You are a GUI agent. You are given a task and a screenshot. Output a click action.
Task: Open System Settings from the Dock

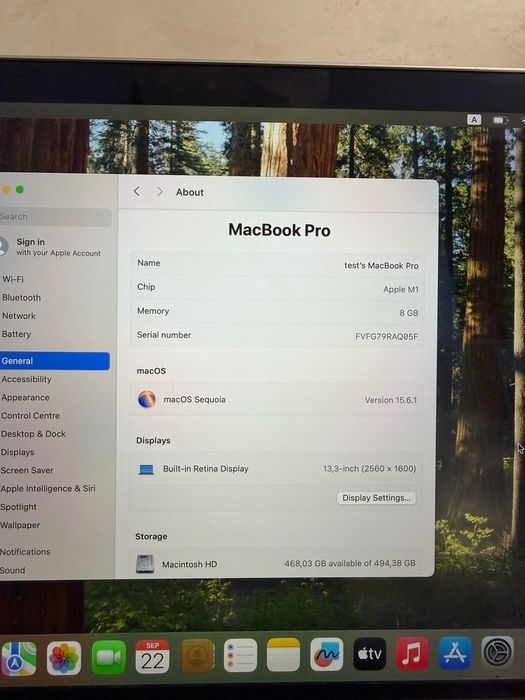pos(497,652)
